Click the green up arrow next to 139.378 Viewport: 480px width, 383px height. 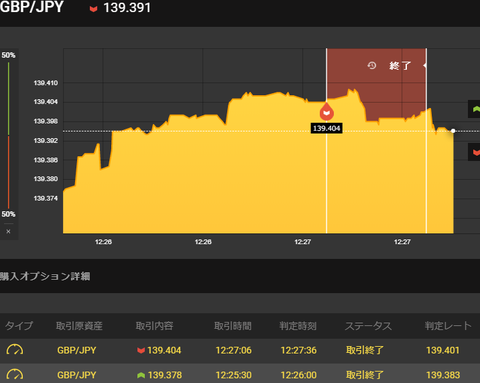(x=141, y=375)
